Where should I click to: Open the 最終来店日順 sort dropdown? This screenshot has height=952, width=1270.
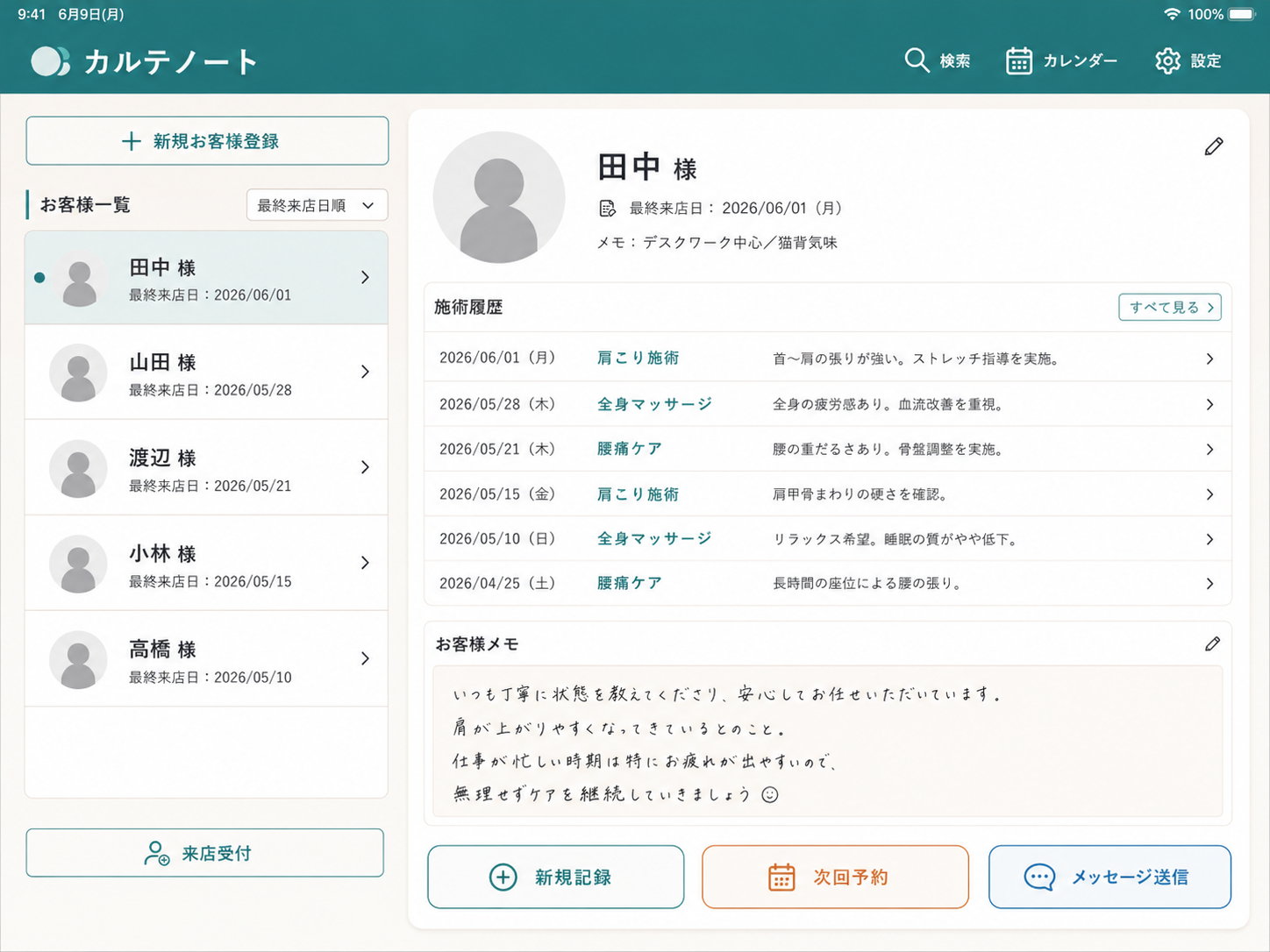pos(317,205)
